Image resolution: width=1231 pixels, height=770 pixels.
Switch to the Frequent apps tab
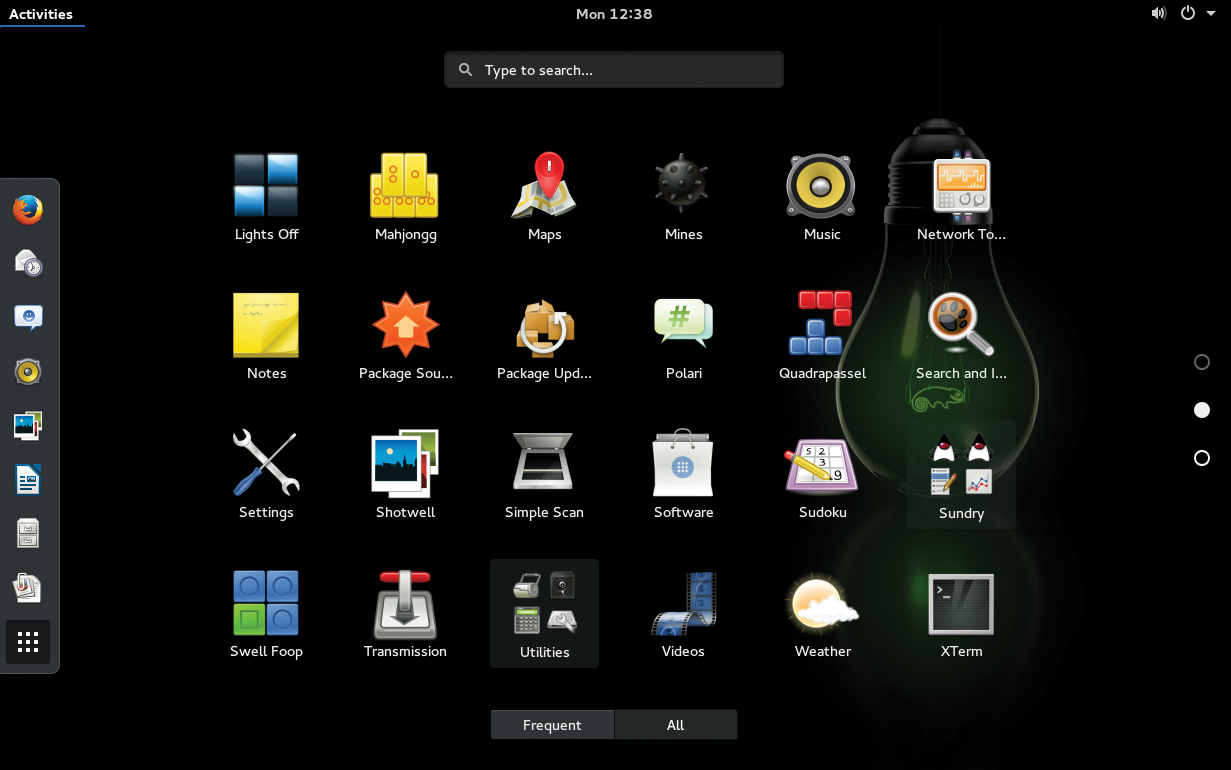(x=552, y=725)
